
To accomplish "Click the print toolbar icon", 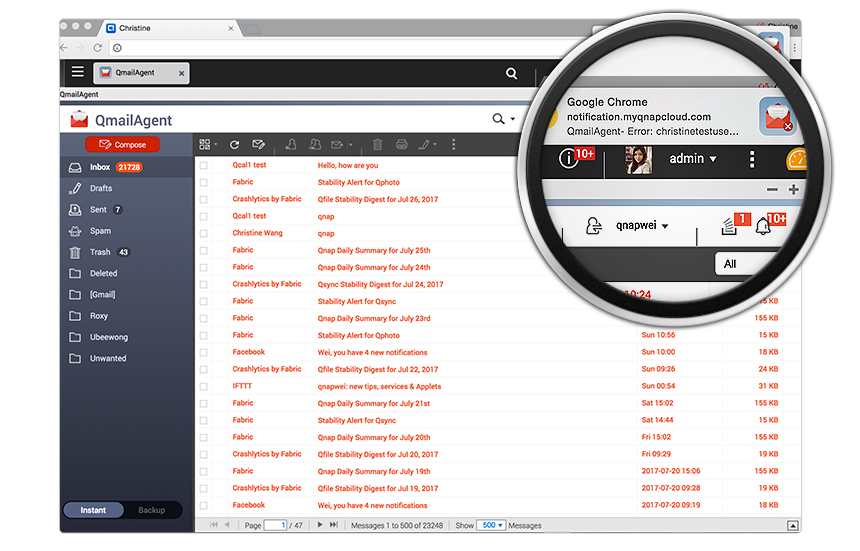I will (401, 144).
